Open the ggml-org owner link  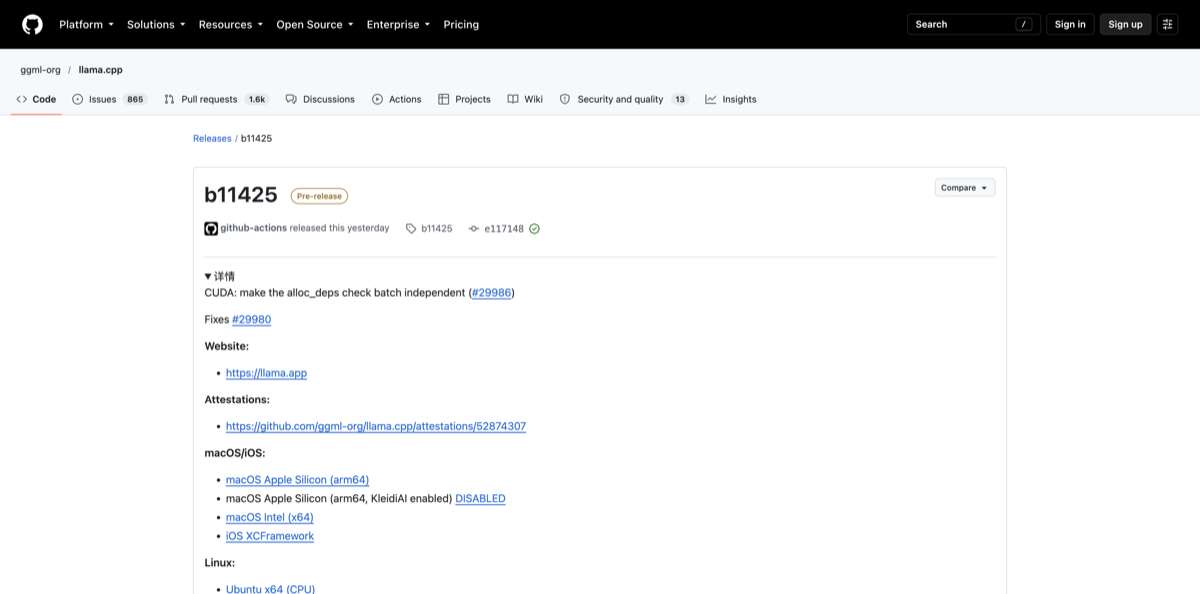(x=40, y=70)
